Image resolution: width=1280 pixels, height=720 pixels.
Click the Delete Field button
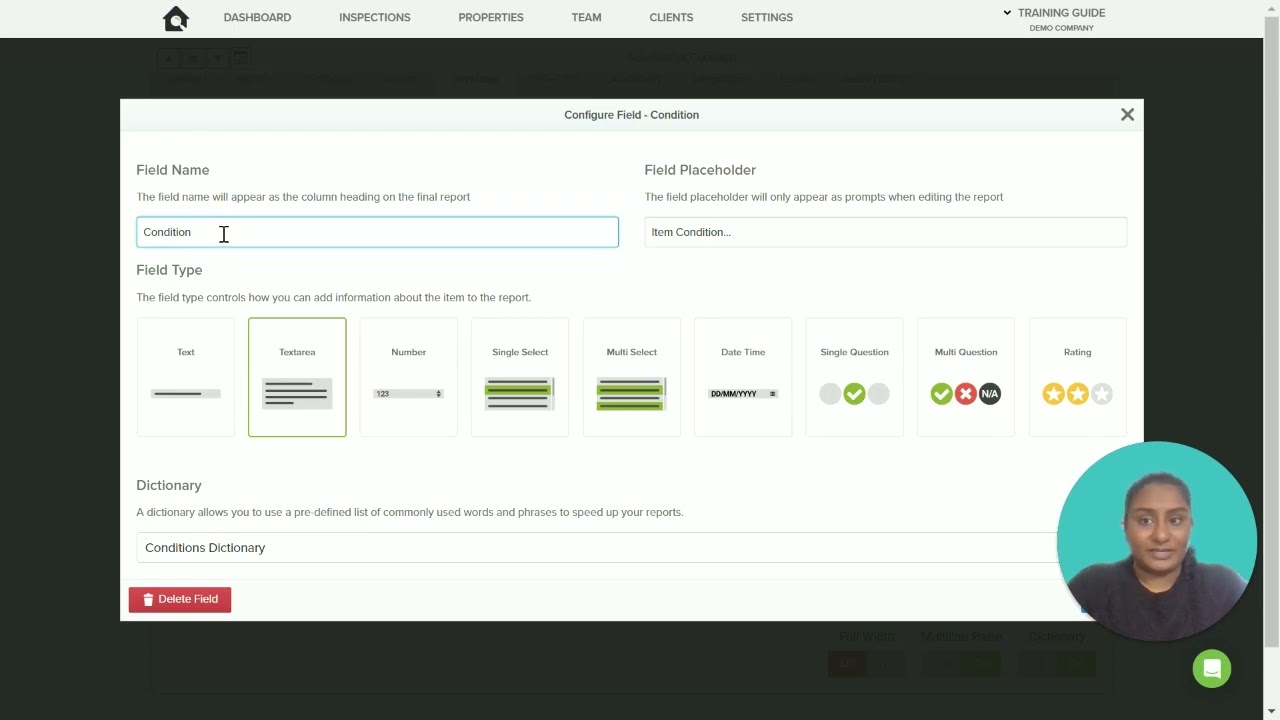180,599
